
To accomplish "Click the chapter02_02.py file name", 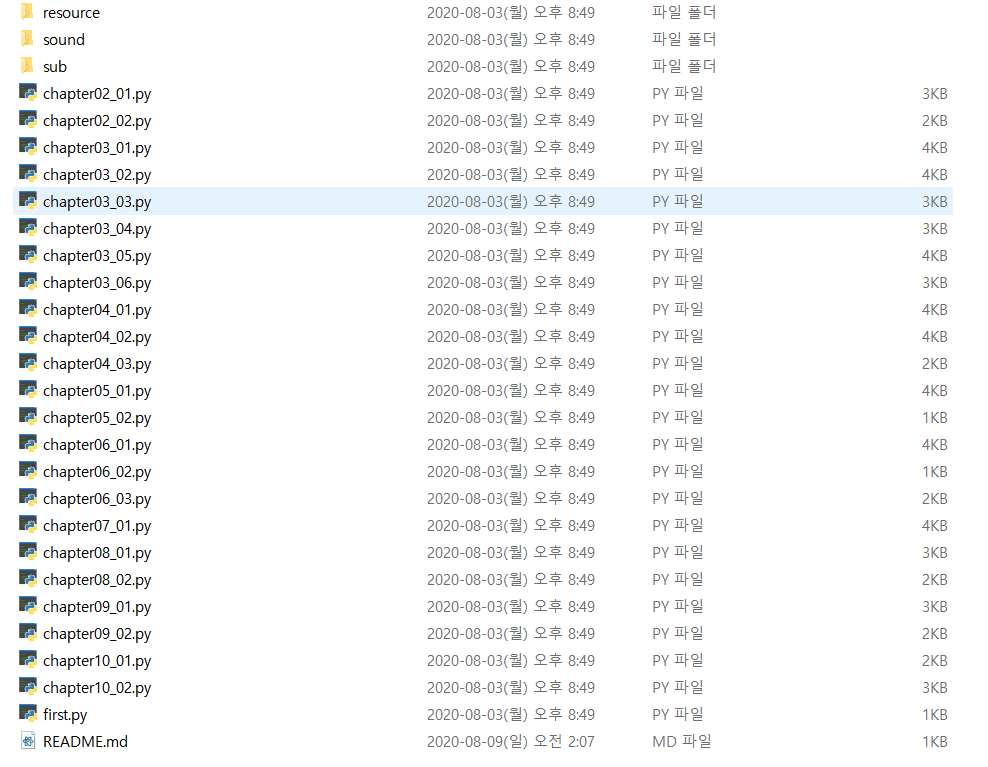I will click(x=97, y=120).
